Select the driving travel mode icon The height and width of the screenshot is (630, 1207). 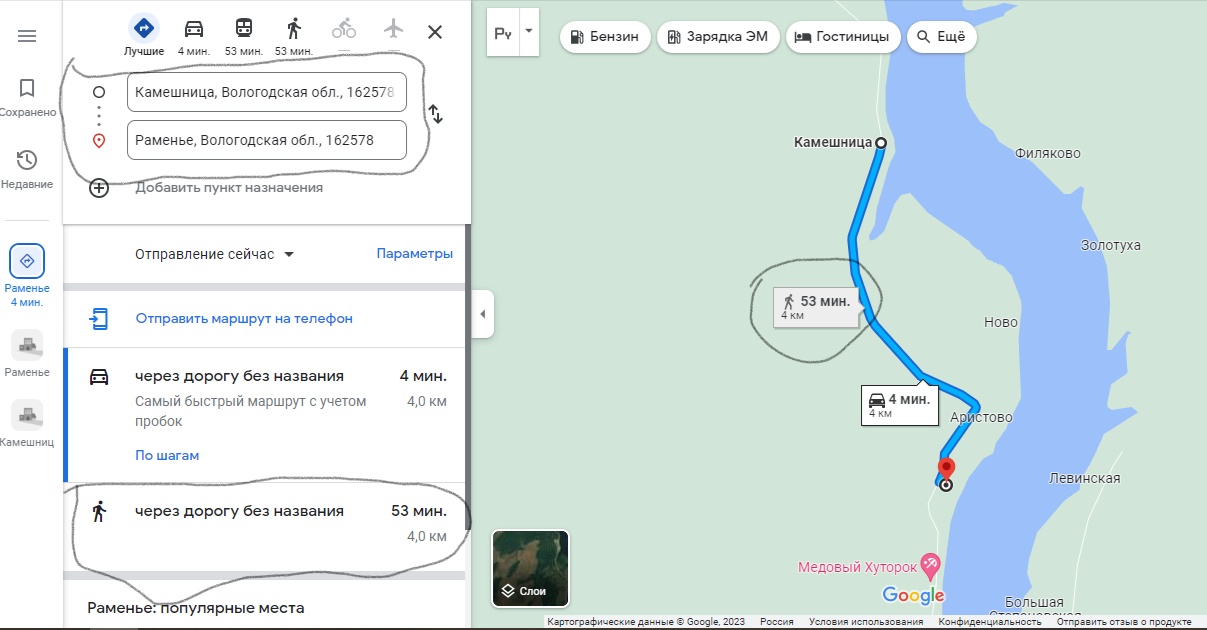[193, 29]
